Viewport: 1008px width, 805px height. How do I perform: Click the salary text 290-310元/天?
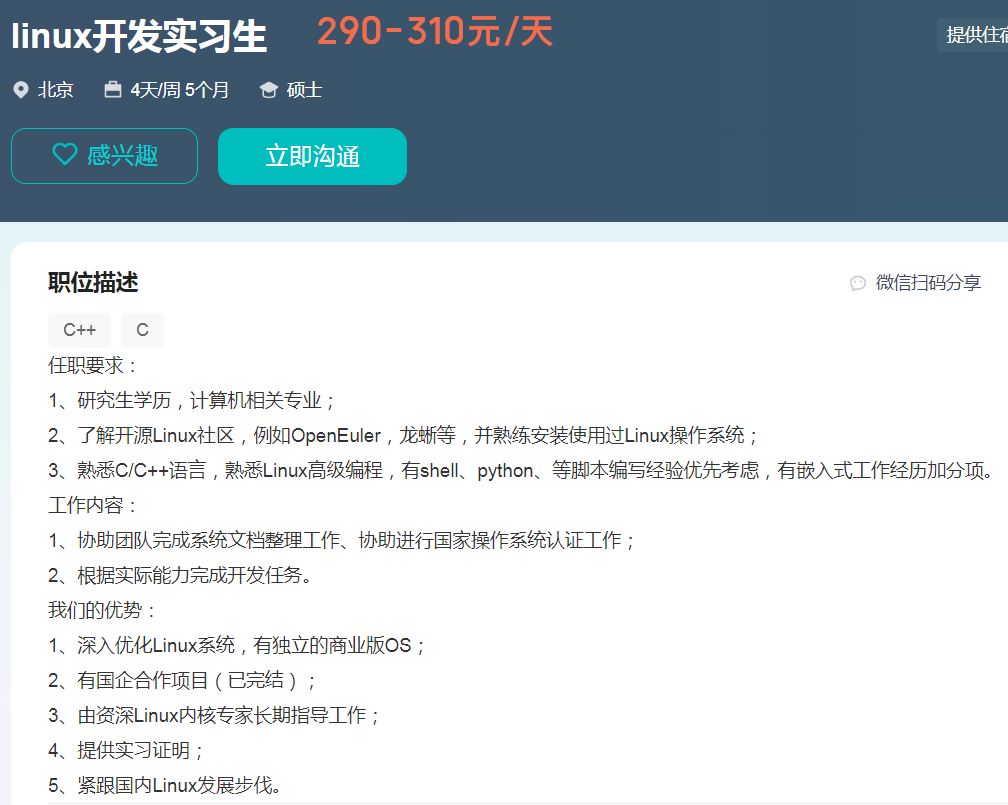pos(435,33)
